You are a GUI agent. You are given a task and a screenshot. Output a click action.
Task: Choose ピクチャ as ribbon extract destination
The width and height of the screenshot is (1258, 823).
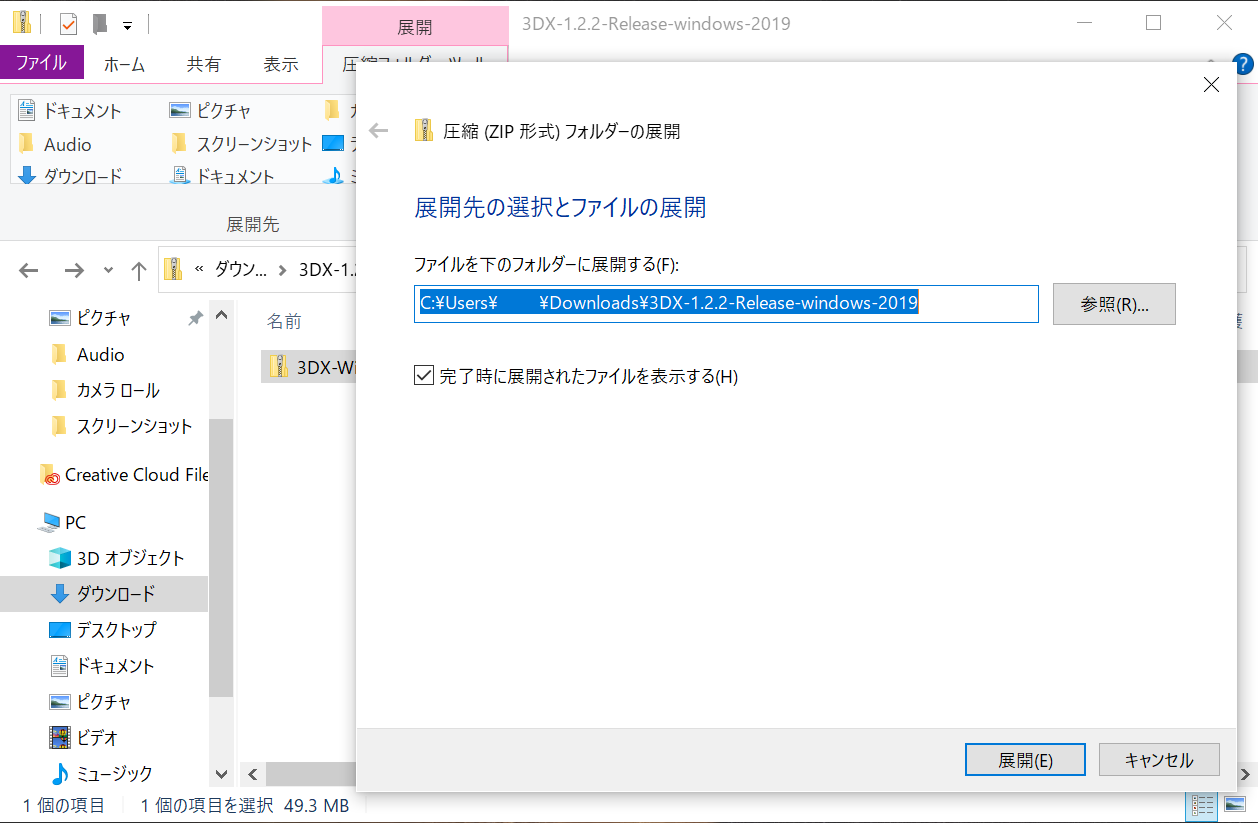[210, 111]
